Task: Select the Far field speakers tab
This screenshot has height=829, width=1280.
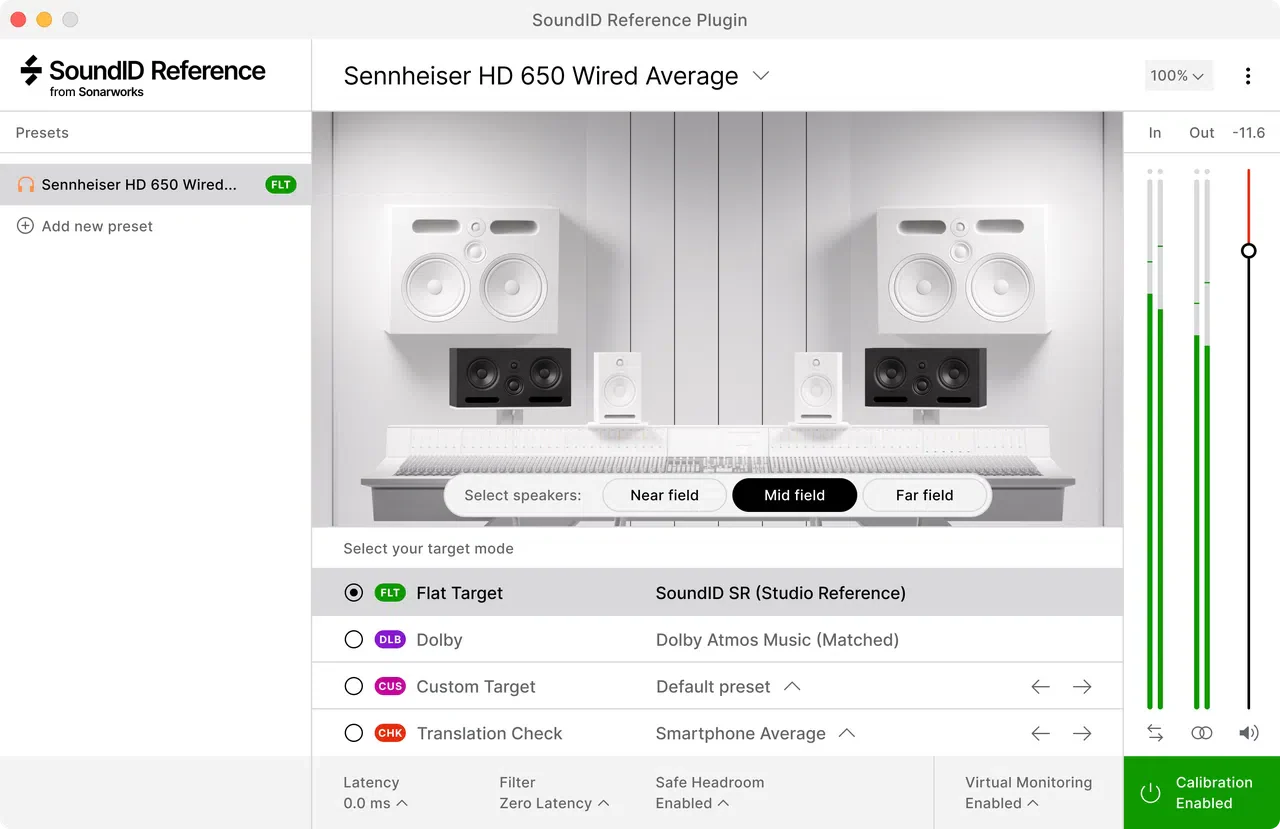Action: [924, 495]
